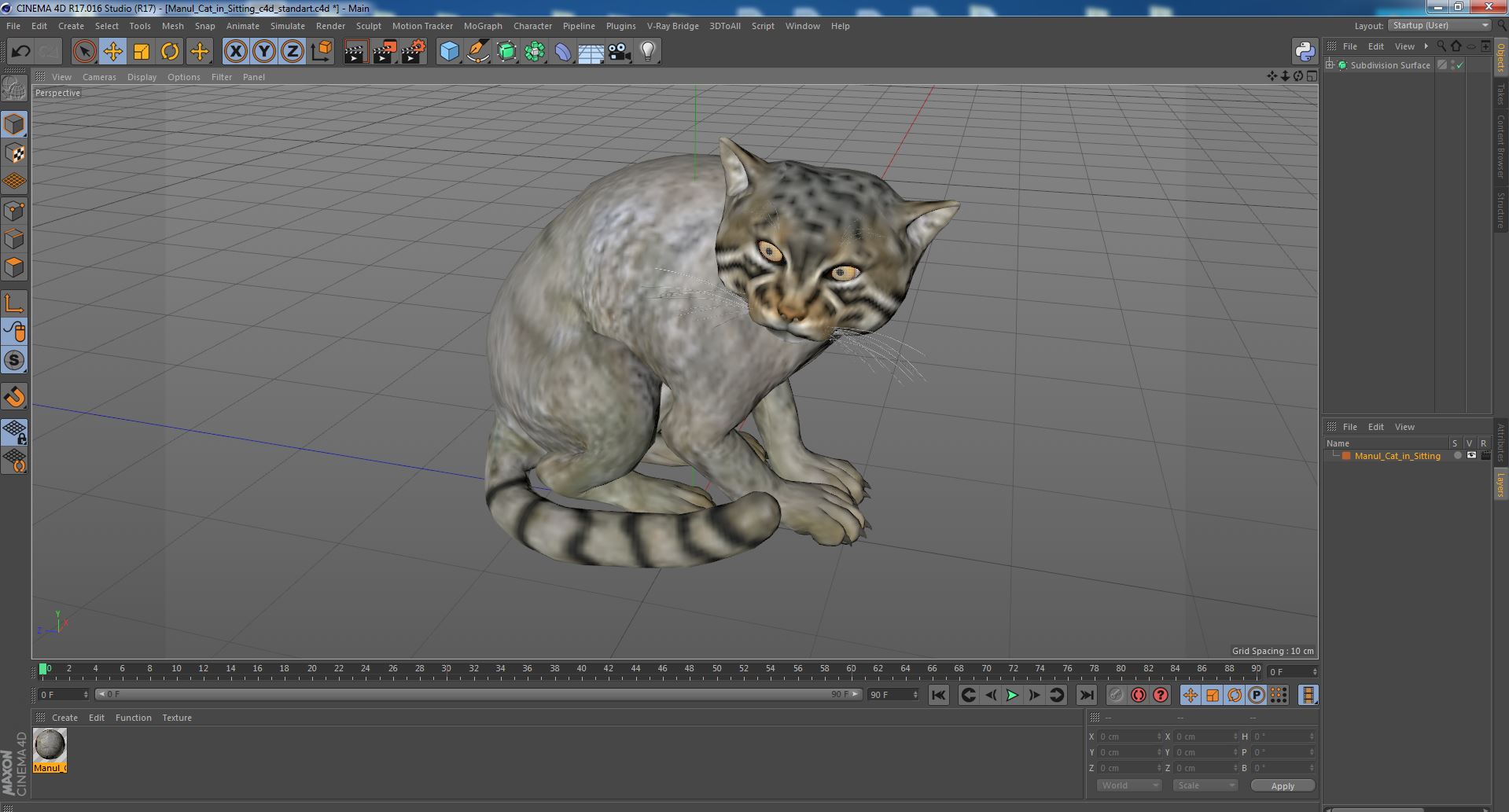Screen dimensions: 1509x812
Task: Activate the Scale tool
Action: 142,52
